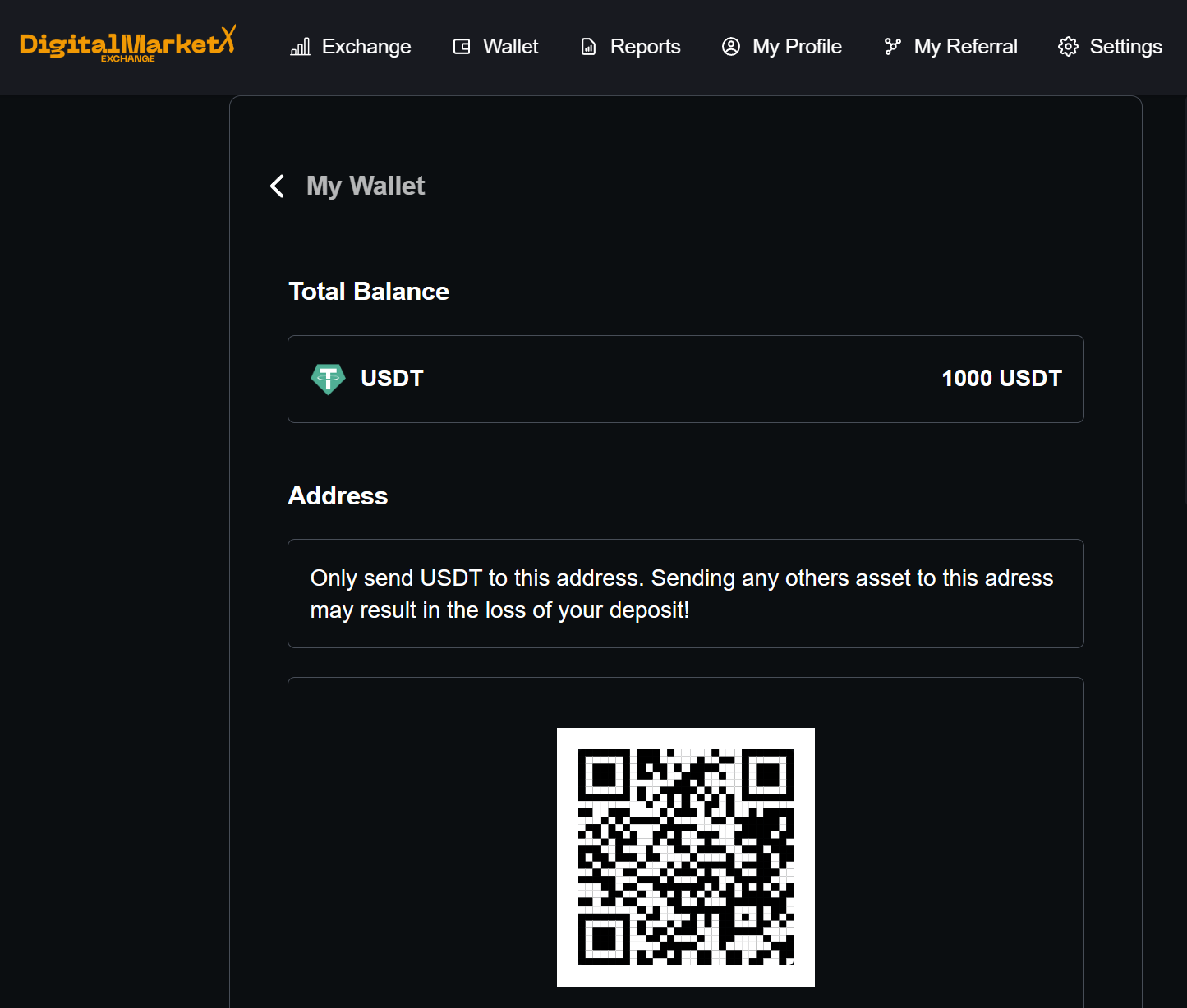Click the DigitalMarketX Exchange logo
The height and width of the screenshot is (1008, 1187).
[x=128, y=44]
